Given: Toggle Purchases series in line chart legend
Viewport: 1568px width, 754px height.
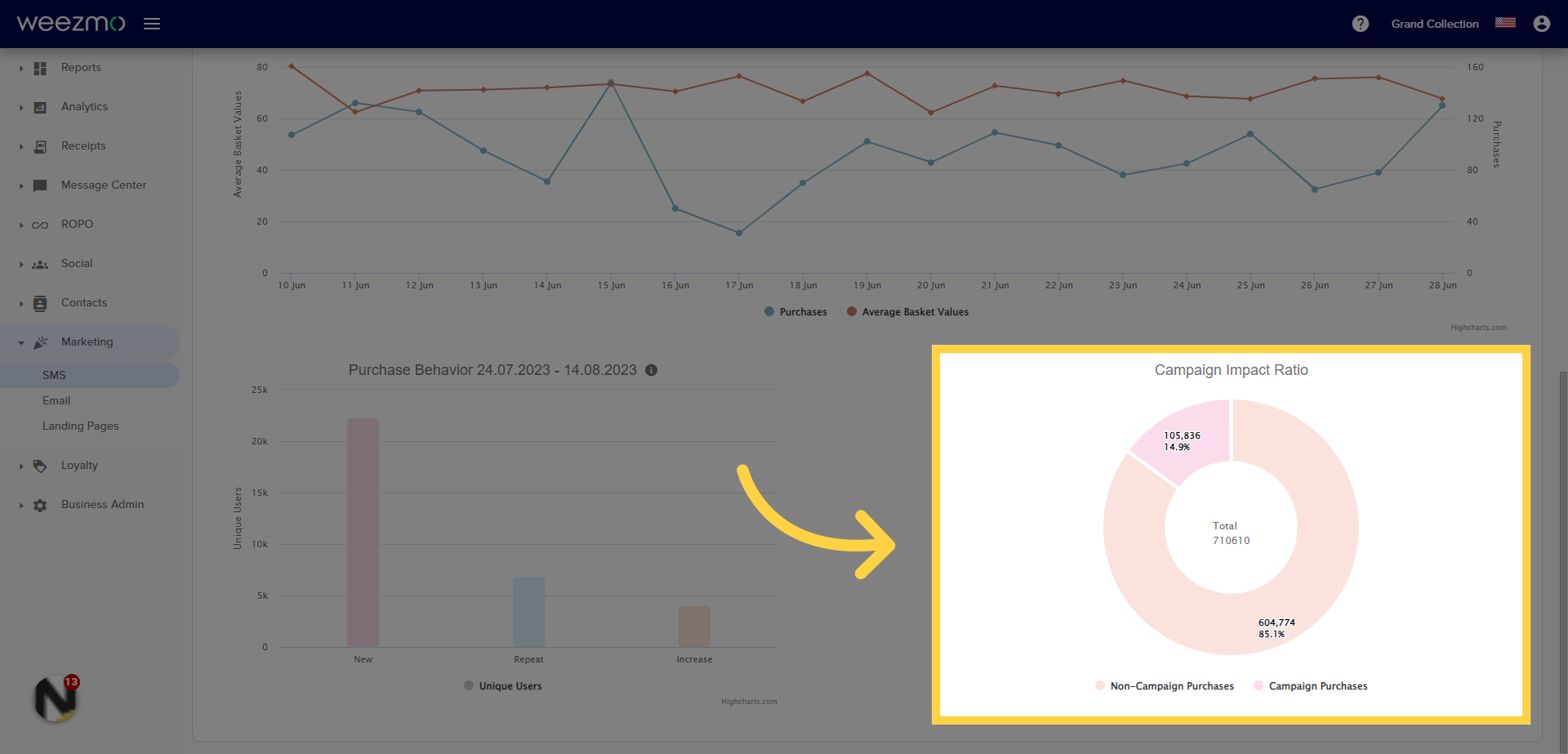Looking at the screenshot, I should point(795,312).
